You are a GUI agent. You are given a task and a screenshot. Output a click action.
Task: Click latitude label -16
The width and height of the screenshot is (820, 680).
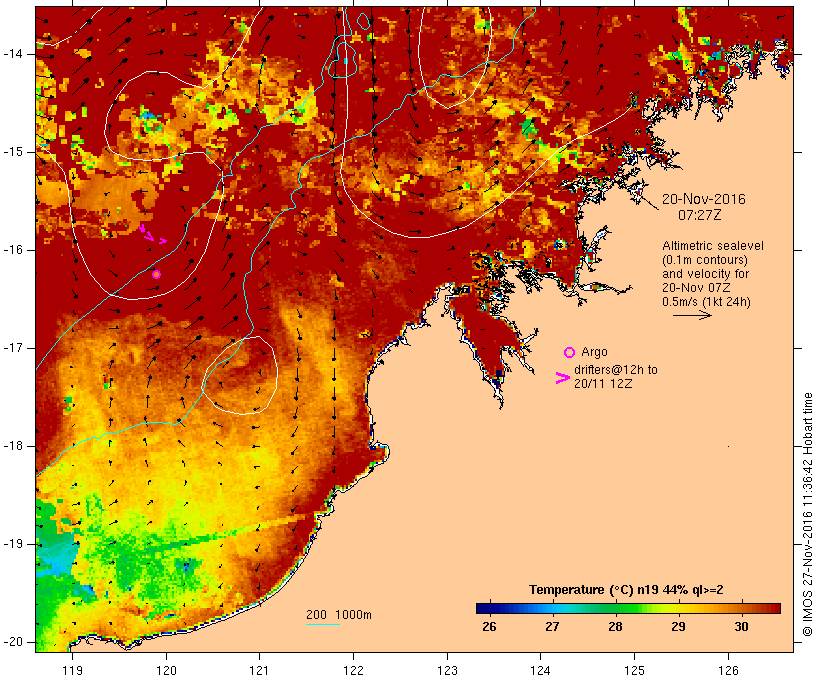pyautogui.click(x=13, y=250)
